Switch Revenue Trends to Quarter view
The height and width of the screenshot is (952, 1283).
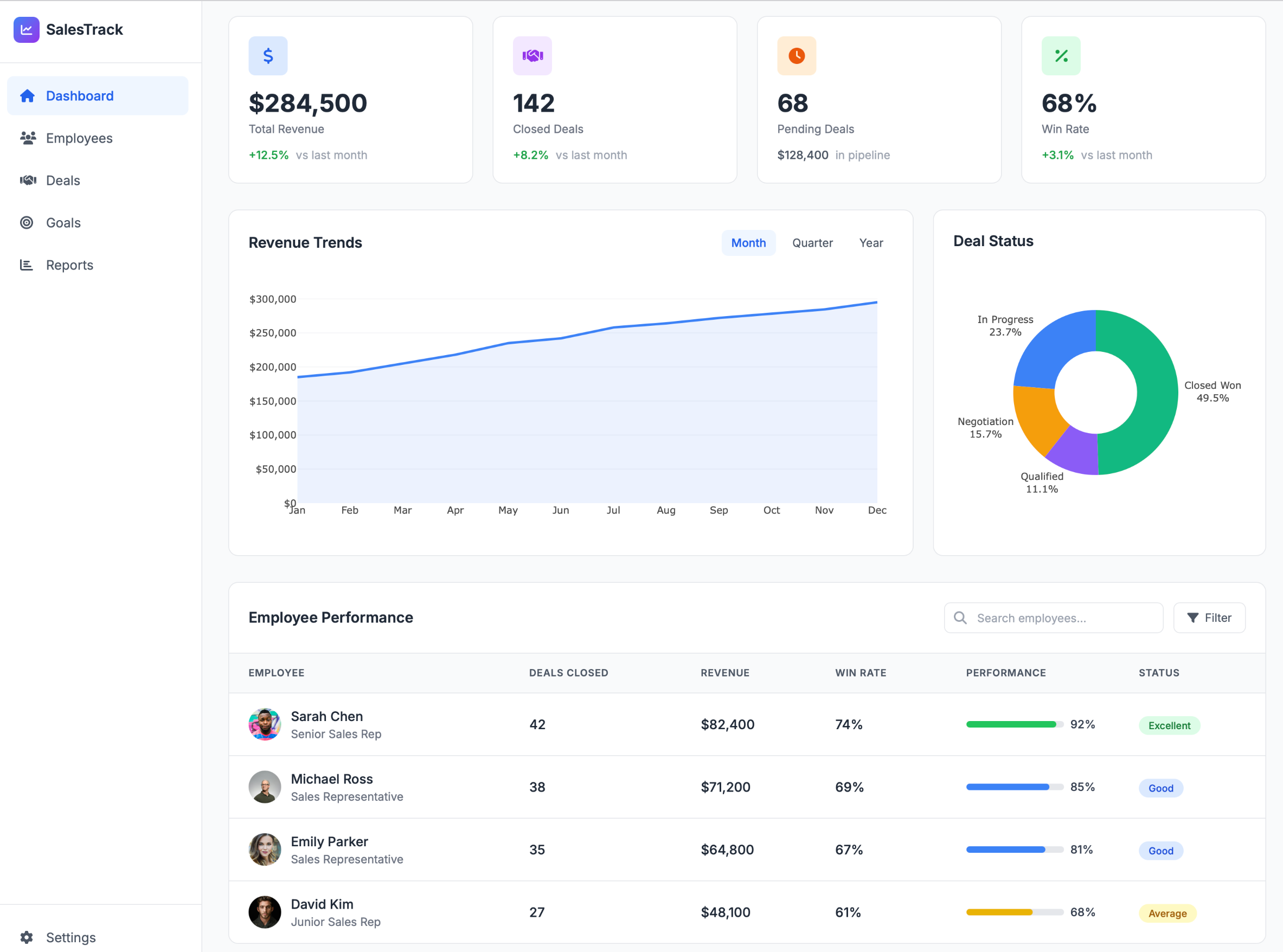click(x=812, y=243)
